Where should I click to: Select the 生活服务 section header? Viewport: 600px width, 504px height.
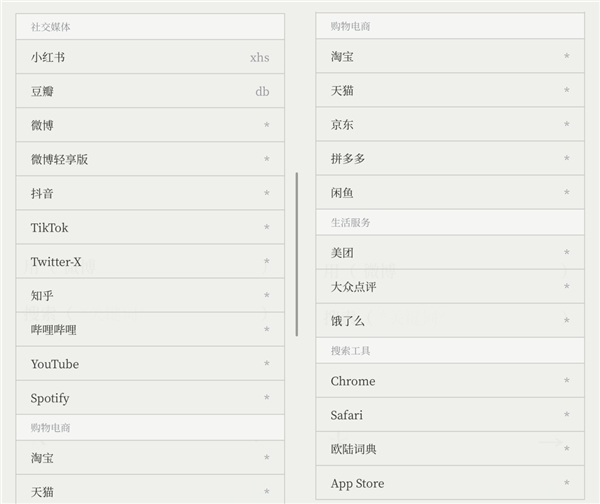(351, 222)
